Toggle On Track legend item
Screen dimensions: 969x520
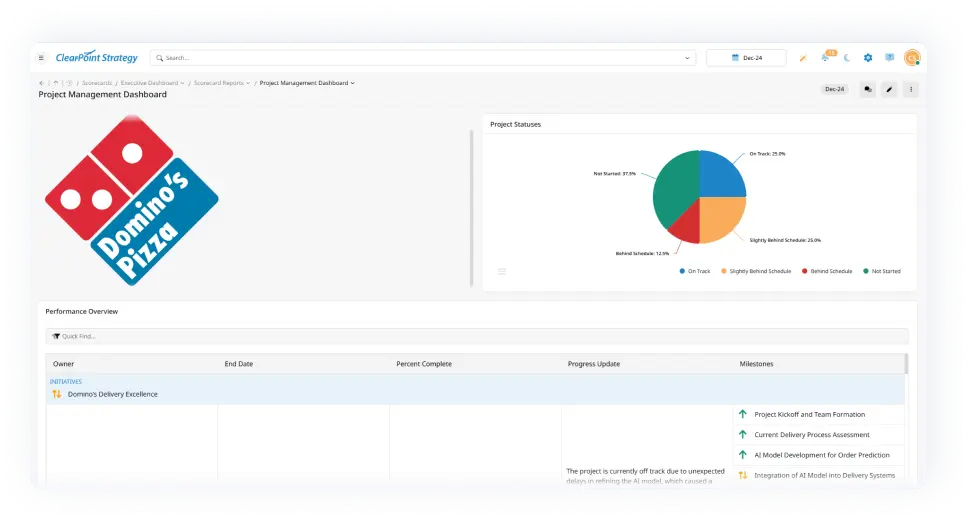(x=695, y=271)
